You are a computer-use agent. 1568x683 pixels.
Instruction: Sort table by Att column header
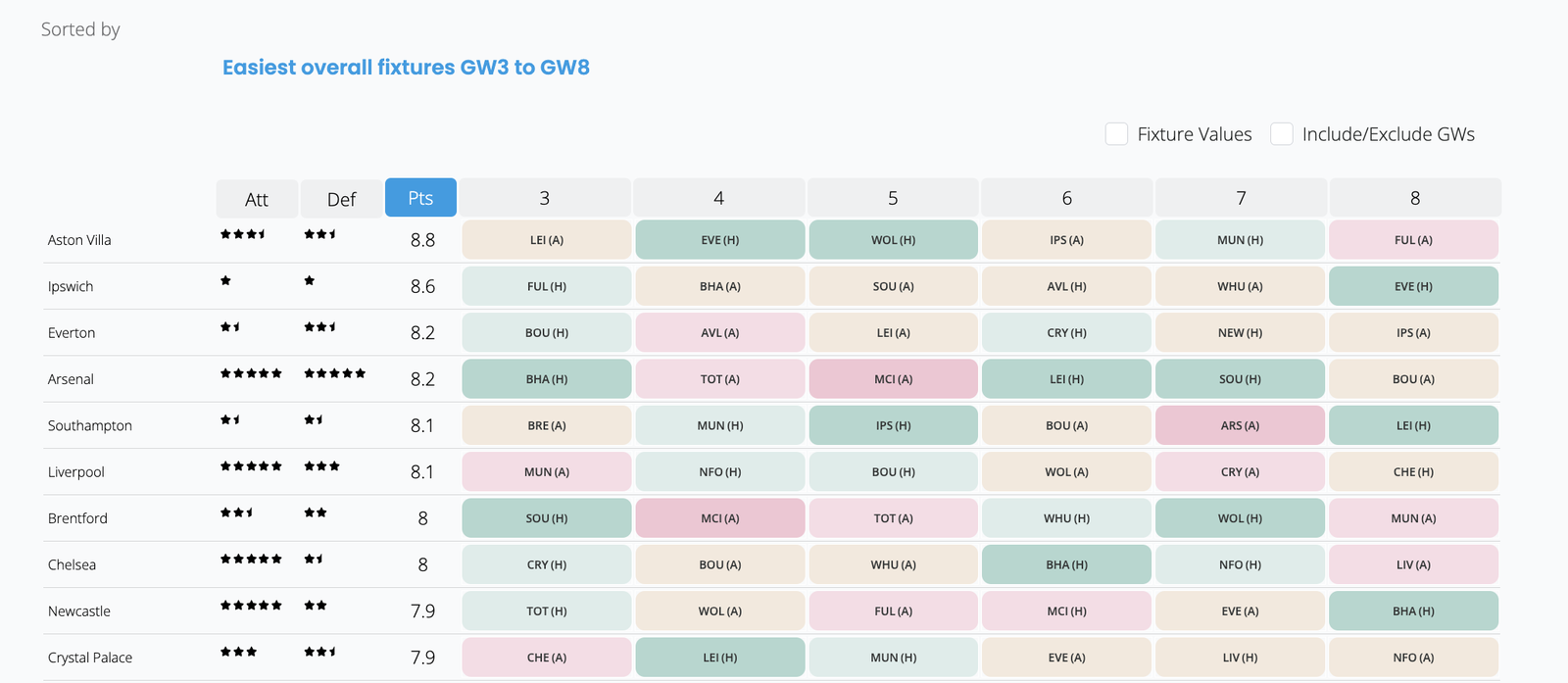tap(256, 199)
